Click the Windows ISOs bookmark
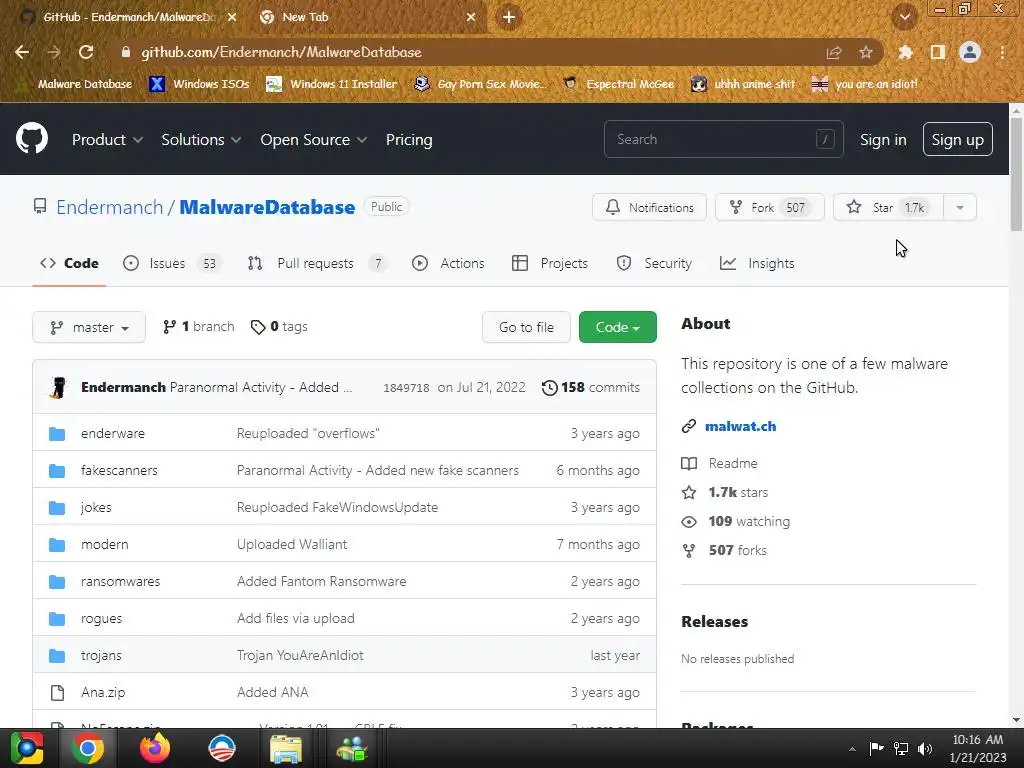The width and height of the screenshot is (1024, 768). [199, 84]
